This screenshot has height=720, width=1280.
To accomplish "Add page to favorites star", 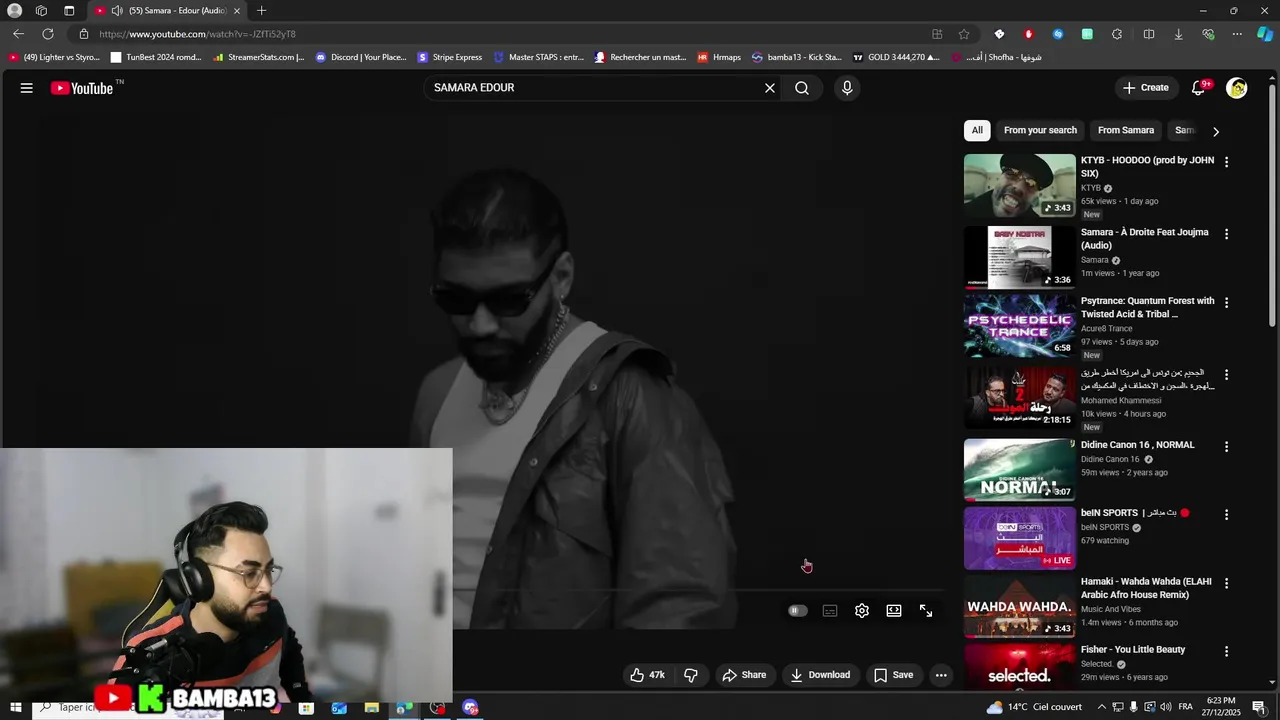I will pos(964,34).
